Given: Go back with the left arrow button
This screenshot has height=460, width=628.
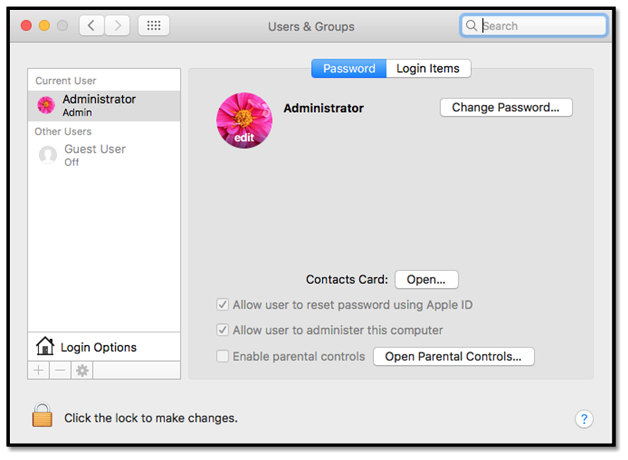Looking at the screenshot, I should [91, 26].
